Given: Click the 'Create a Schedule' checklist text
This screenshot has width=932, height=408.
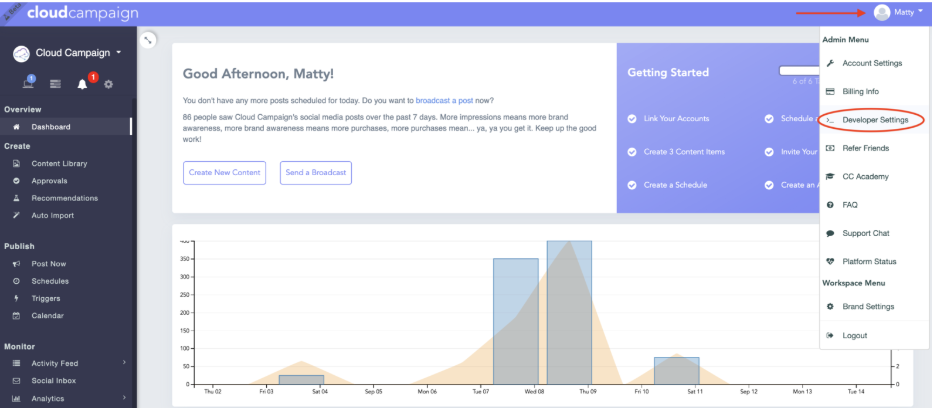Looking at the screenshot, I should click(x=675, y=185).
